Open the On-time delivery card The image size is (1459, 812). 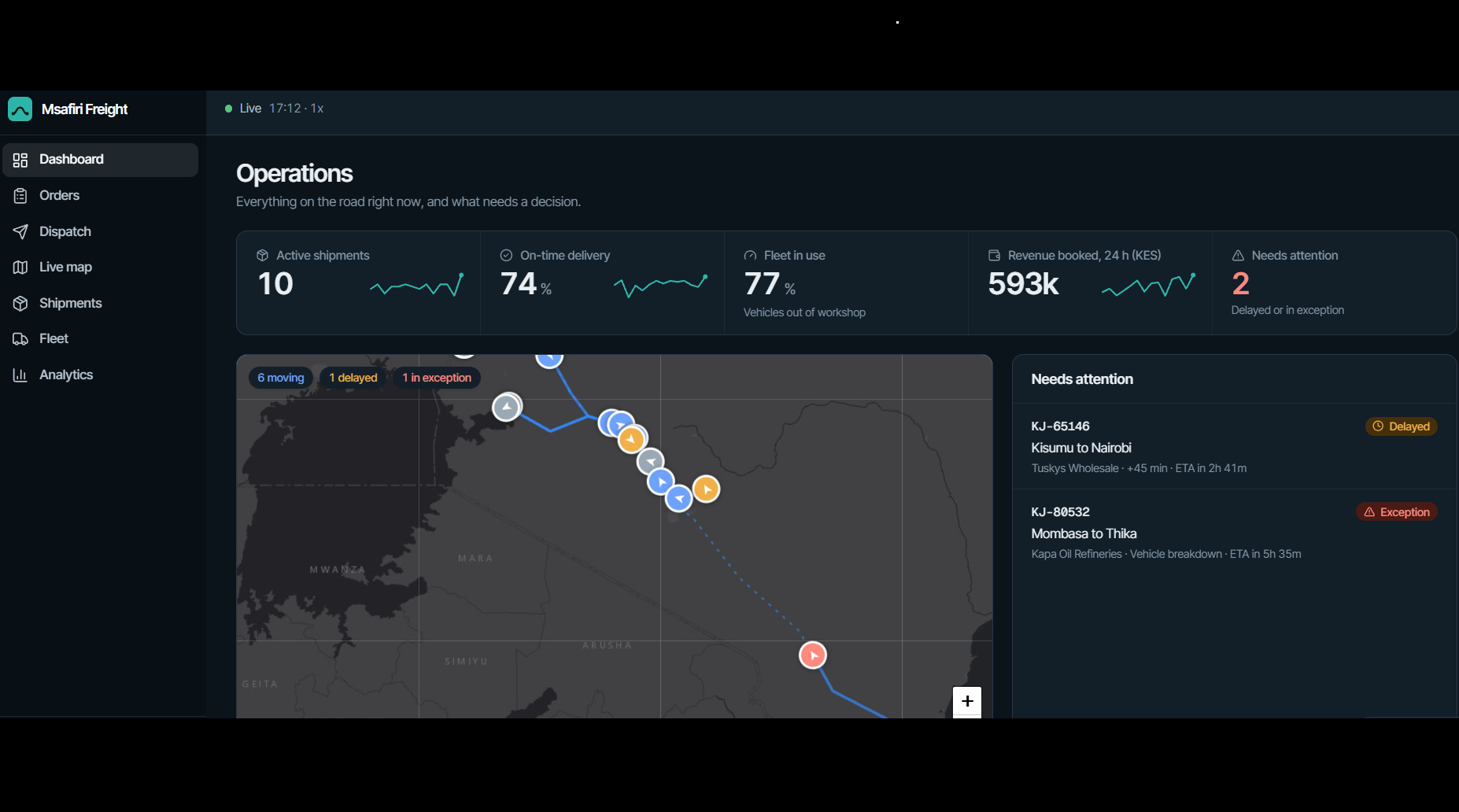tap(603, 282)
